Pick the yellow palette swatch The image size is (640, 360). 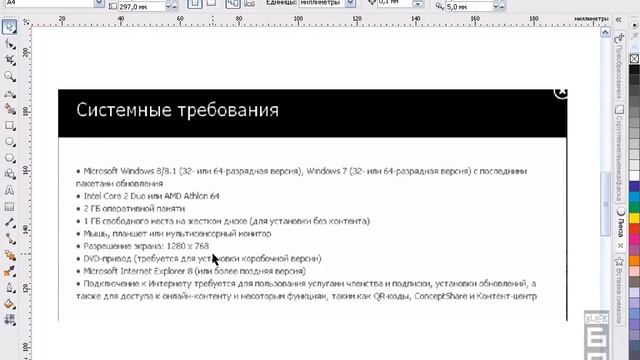(634, 218)
